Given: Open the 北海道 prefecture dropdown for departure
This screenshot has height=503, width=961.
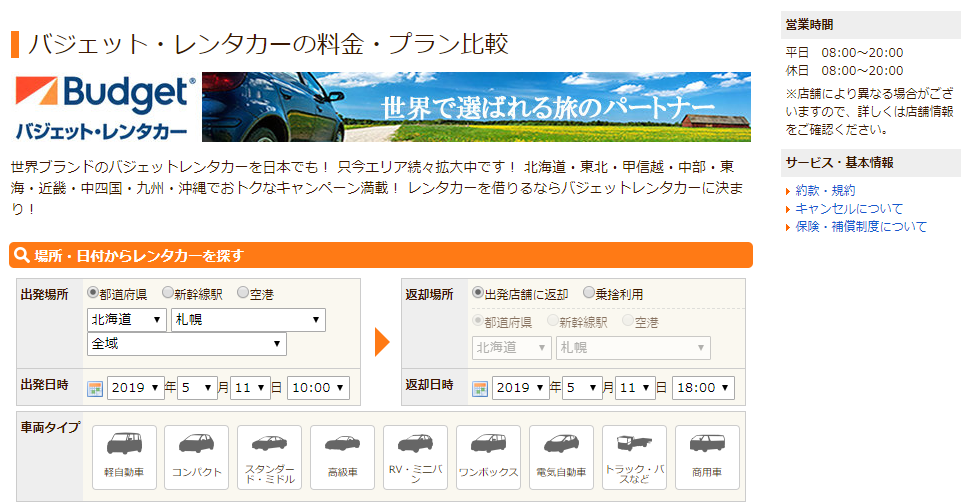Looking at the screenshot, I should click(x=127, y=320).
